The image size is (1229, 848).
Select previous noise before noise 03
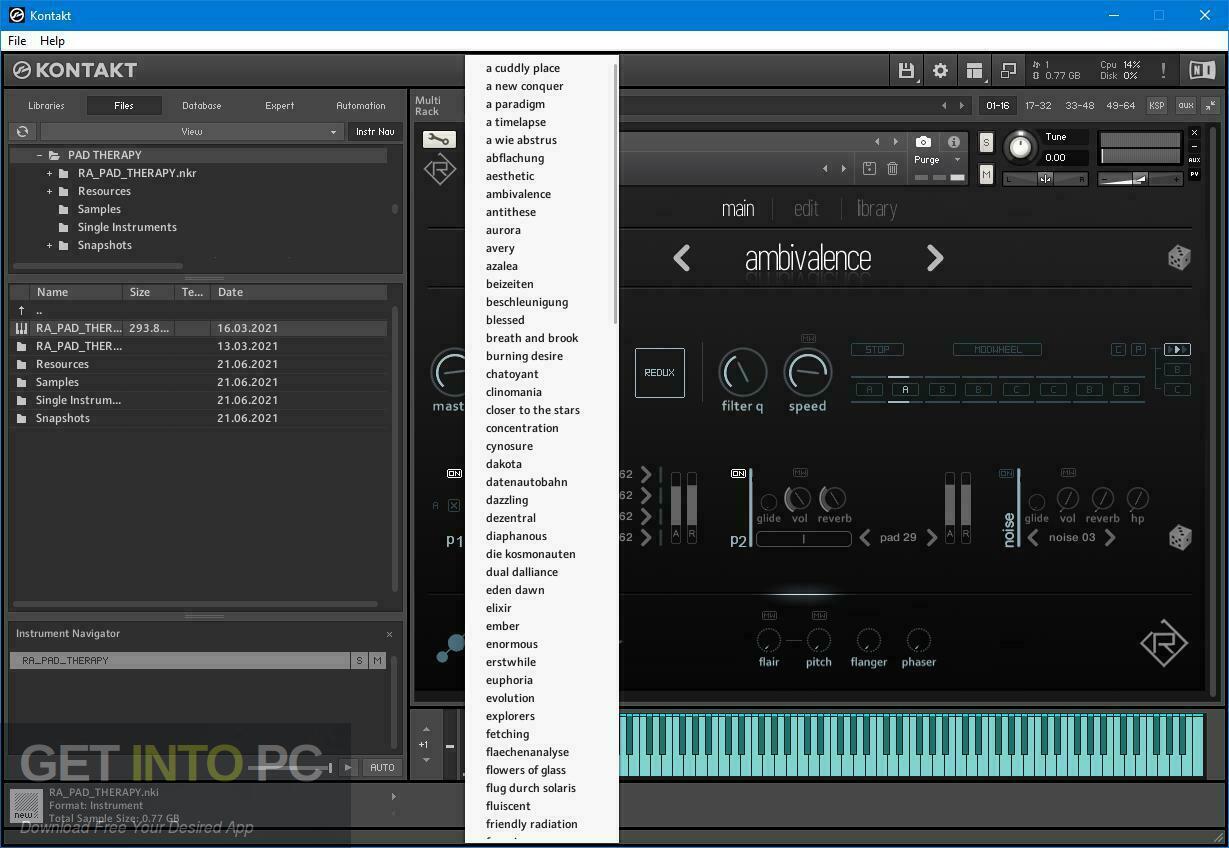pos(1033,538)
